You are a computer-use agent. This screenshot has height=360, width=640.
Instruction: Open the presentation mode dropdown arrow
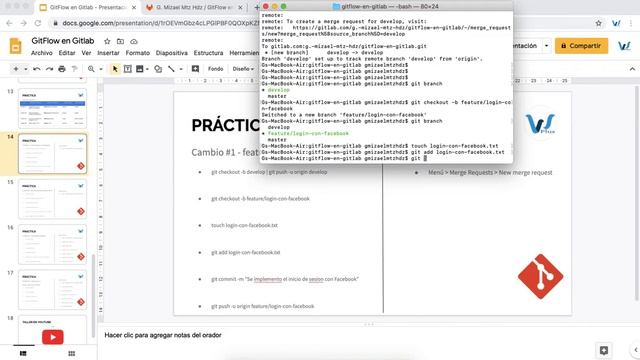click(547, 46)
